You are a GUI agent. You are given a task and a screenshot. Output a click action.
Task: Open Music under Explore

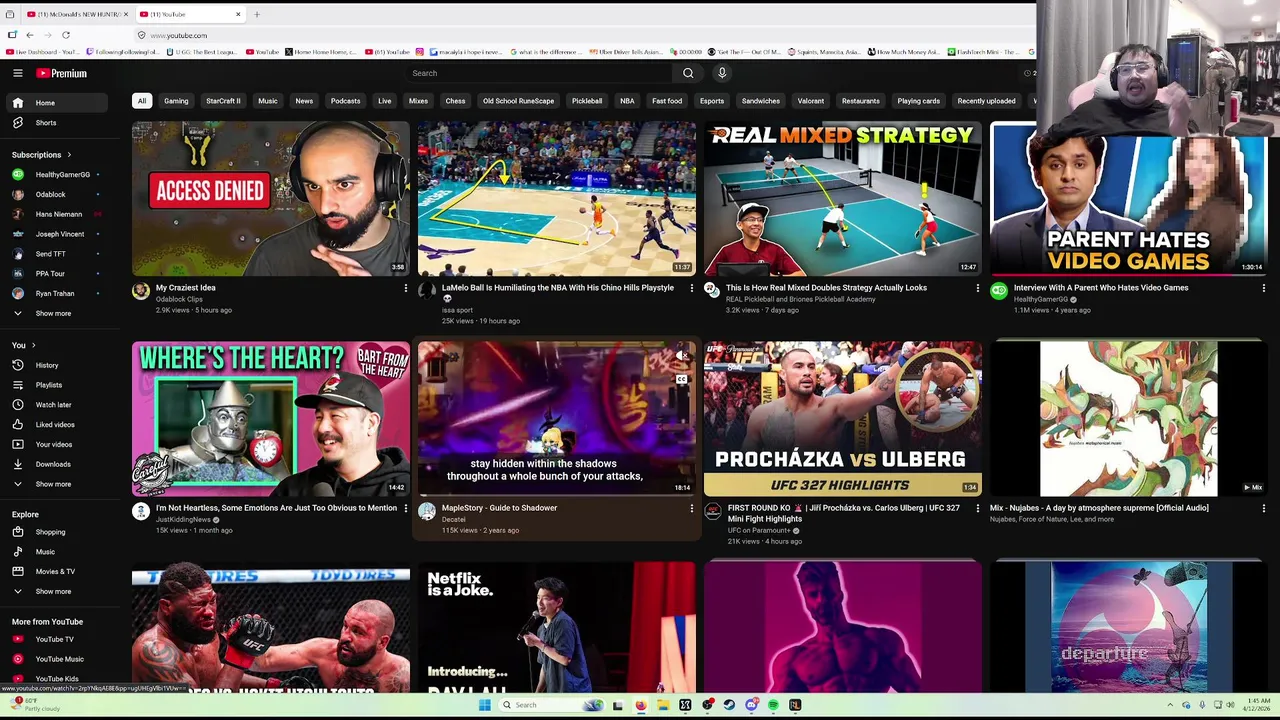57,552
